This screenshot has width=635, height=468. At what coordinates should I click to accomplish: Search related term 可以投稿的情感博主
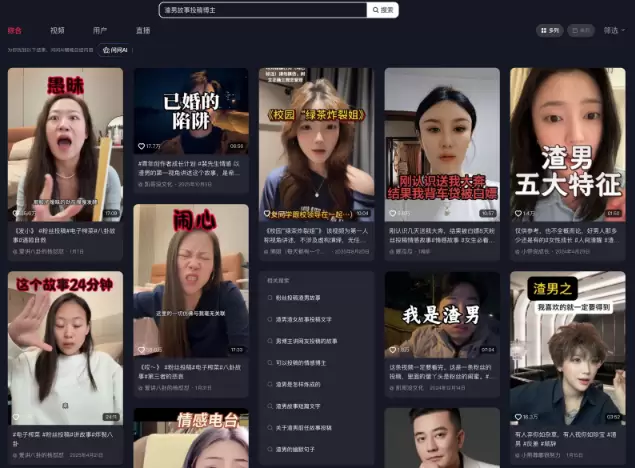(301, 363)
